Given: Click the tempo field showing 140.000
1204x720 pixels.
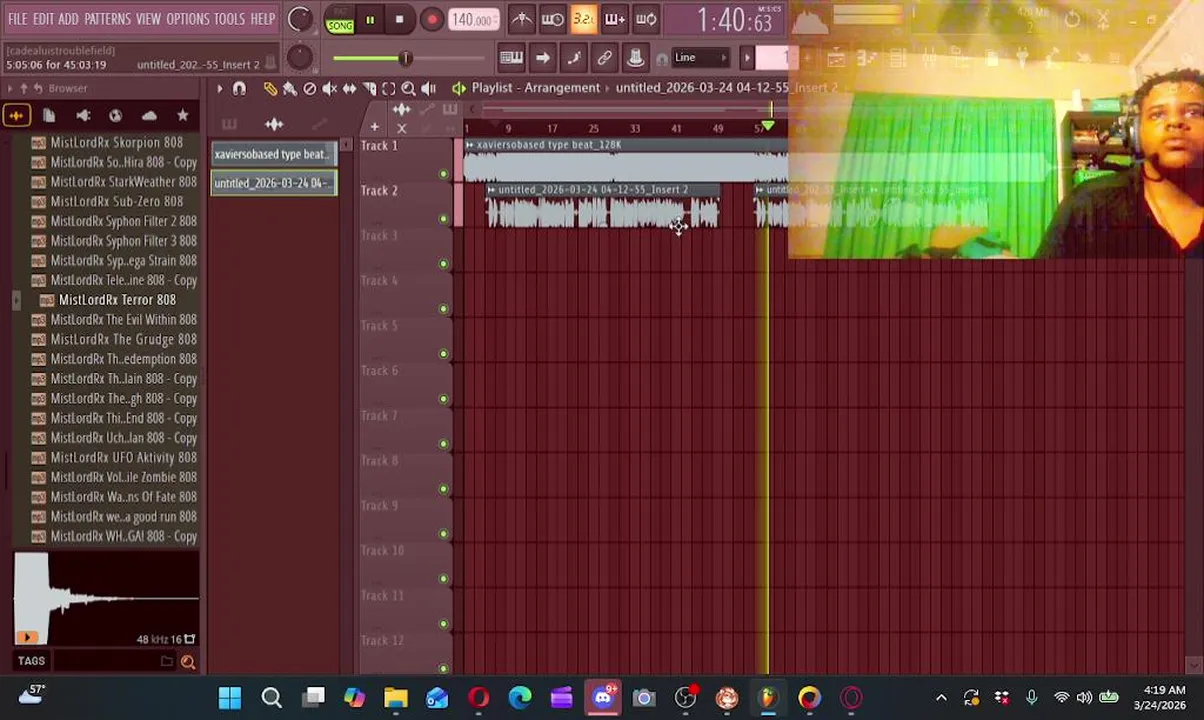Looking at the screenshot, I should 472,20.
